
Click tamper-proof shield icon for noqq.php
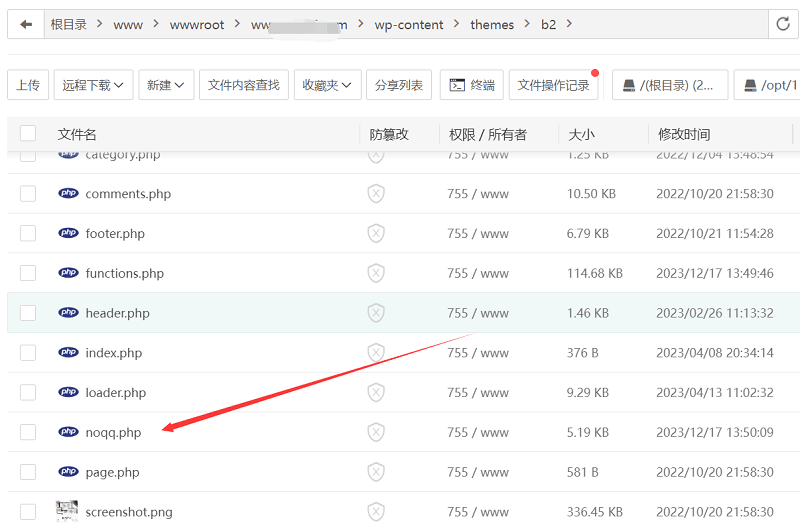pos(376,432)
